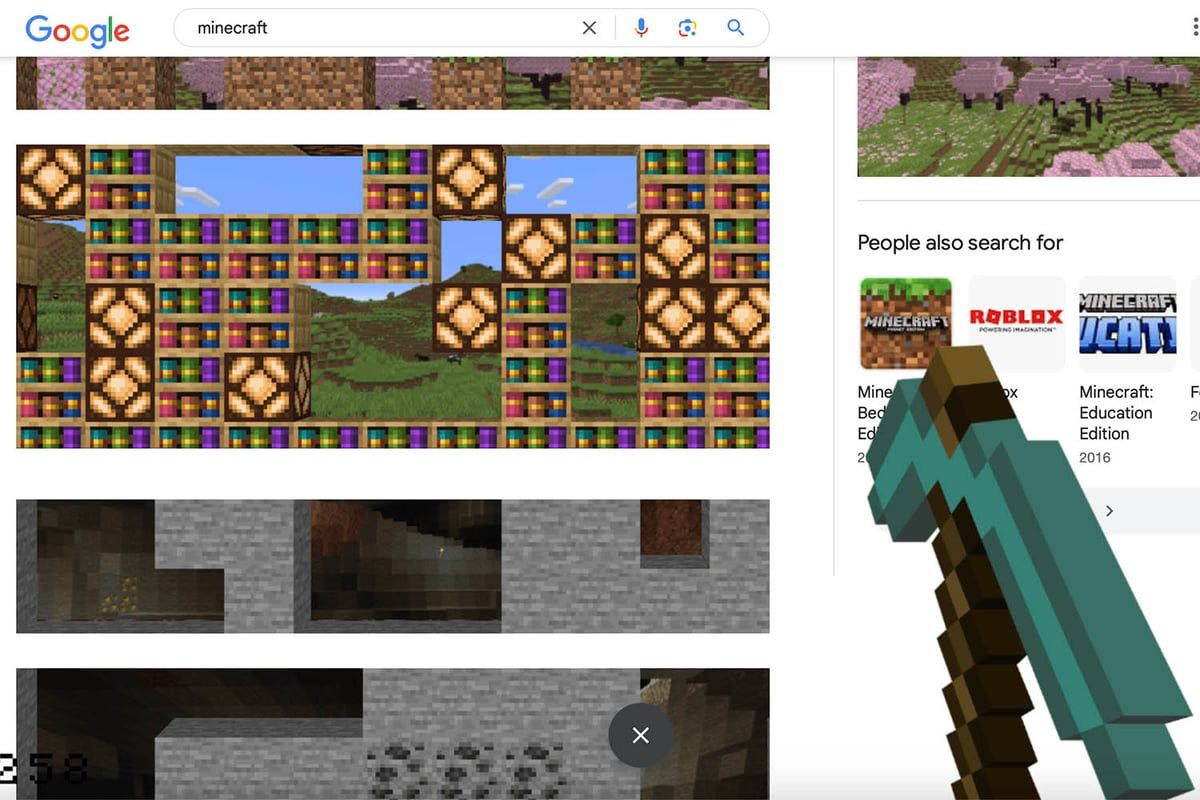Screen dimensions: 1200x800
Task: Click the 2016 release year text
Action: 1095,458
